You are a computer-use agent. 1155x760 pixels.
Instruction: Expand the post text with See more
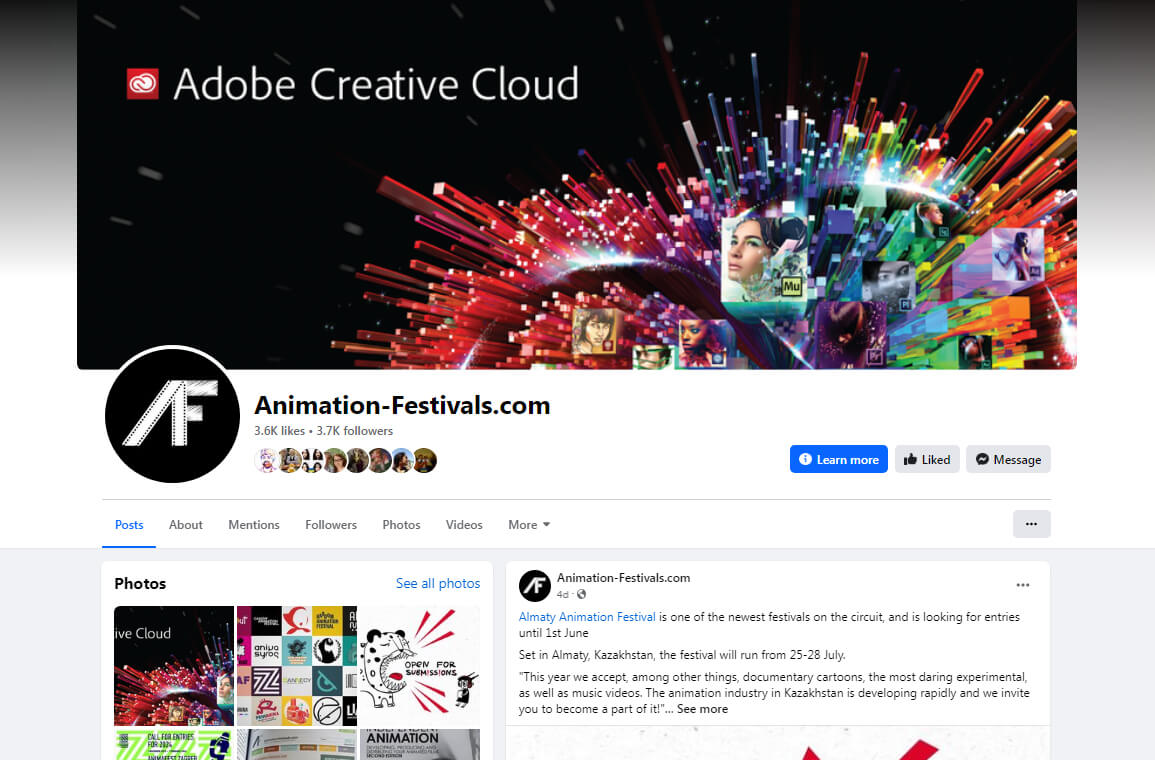click(702, 708)
